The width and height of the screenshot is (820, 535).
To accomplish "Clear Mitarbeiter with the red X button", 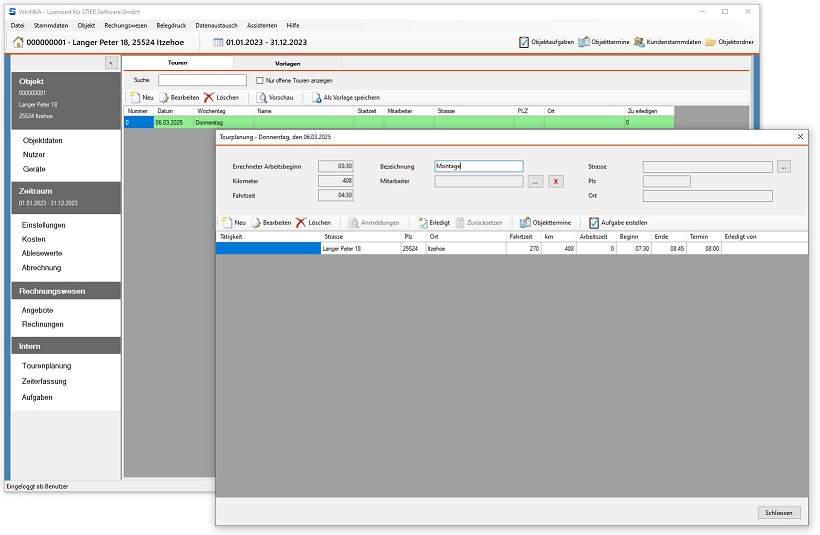I will (x=555, y=182).
